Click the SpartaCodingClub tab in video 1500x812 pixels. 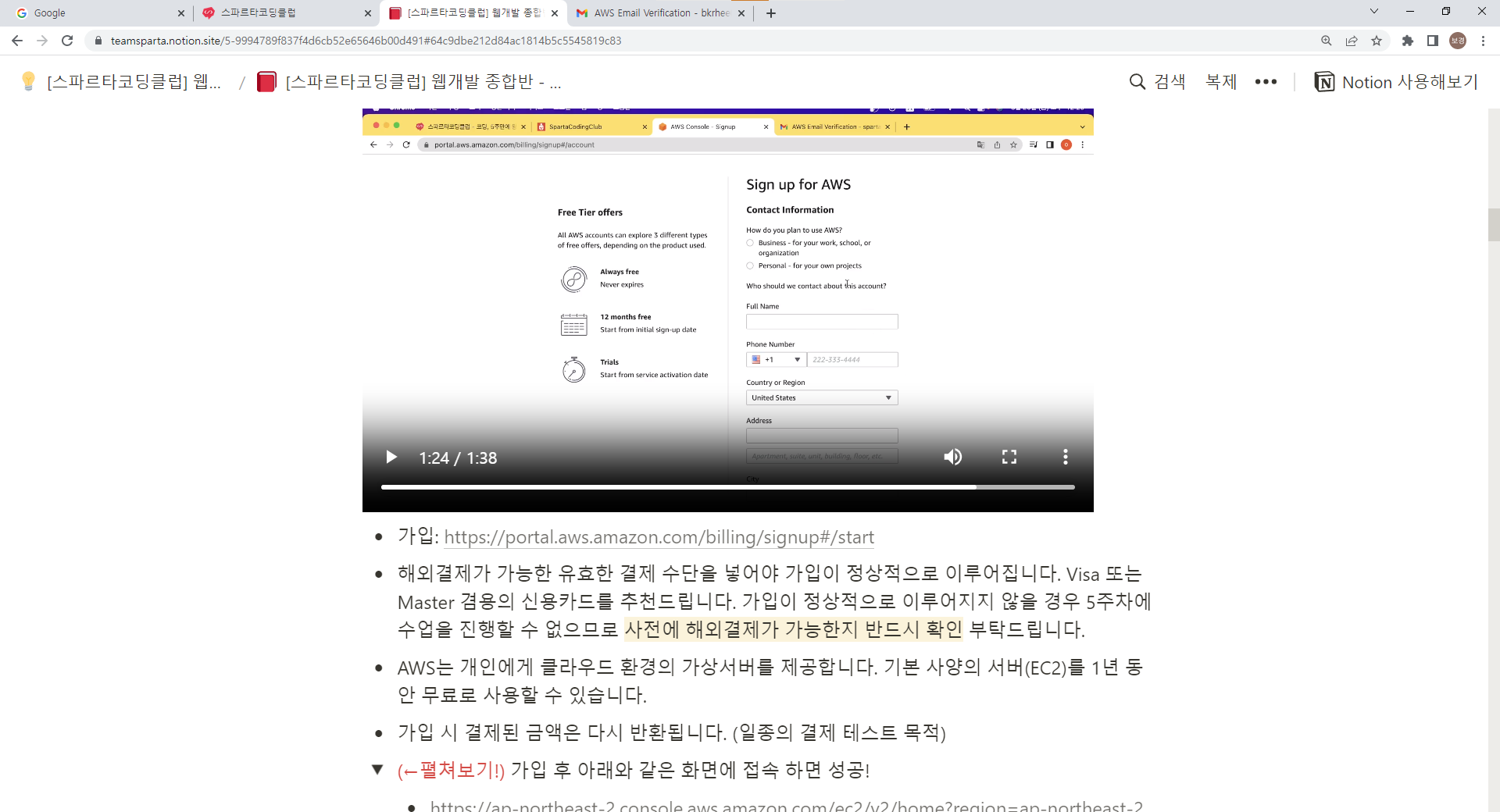(x=592, y=126)
